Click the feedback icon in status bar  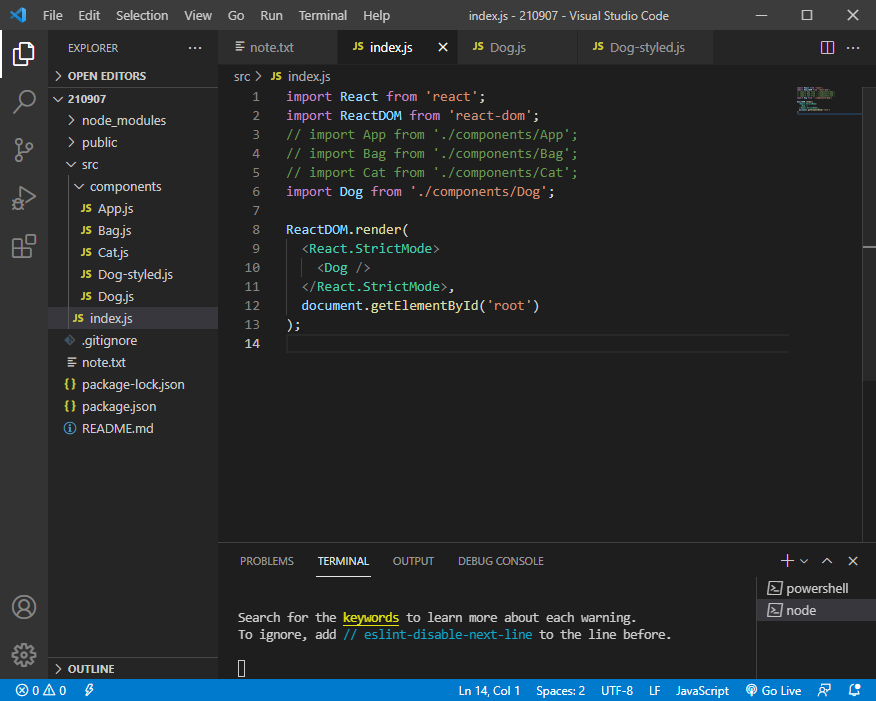[824, 690]
